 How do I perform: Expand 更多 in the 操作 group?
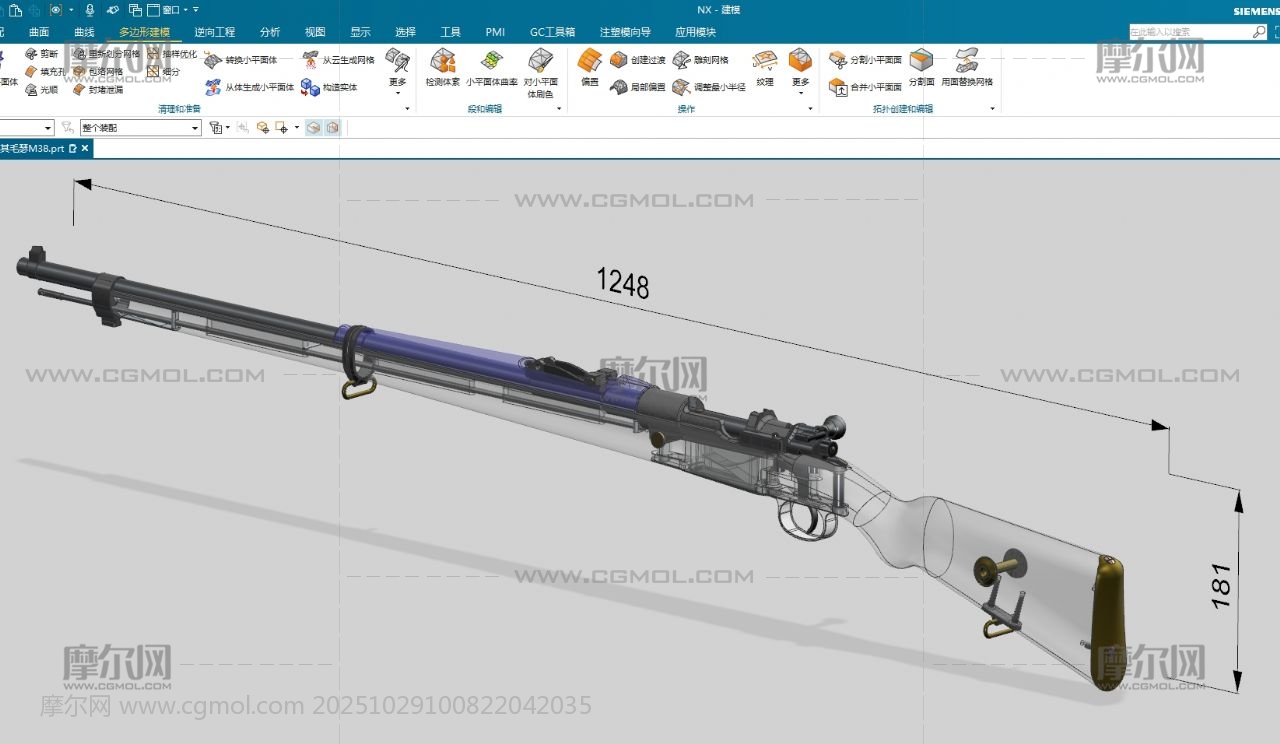800,68
